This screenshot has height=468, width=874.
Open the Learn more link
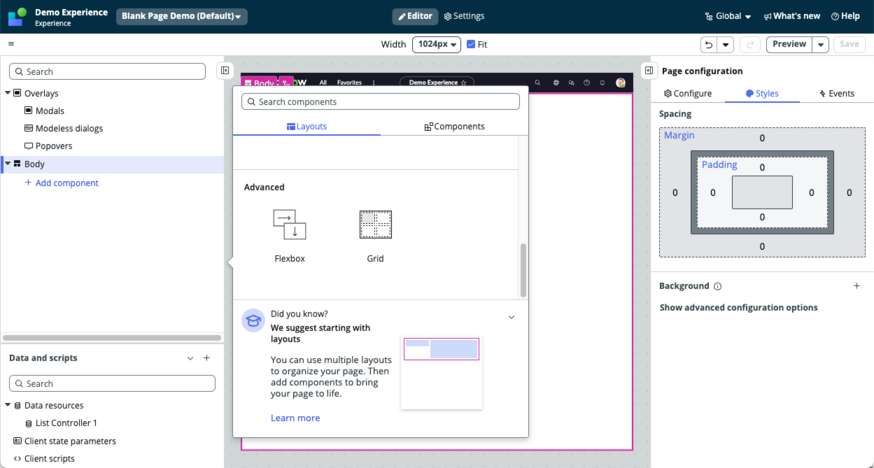[x=295, y=418]
